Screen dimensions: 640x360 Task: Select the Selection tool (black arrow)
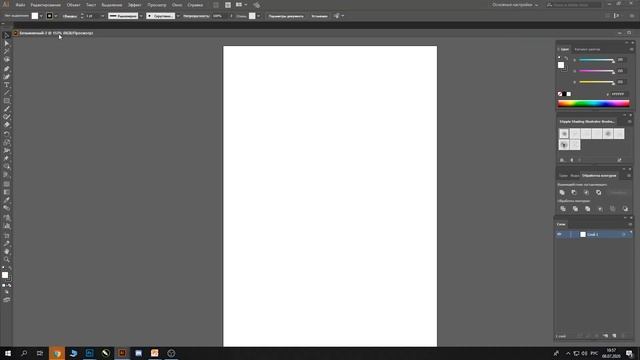[x=7, y=36]
